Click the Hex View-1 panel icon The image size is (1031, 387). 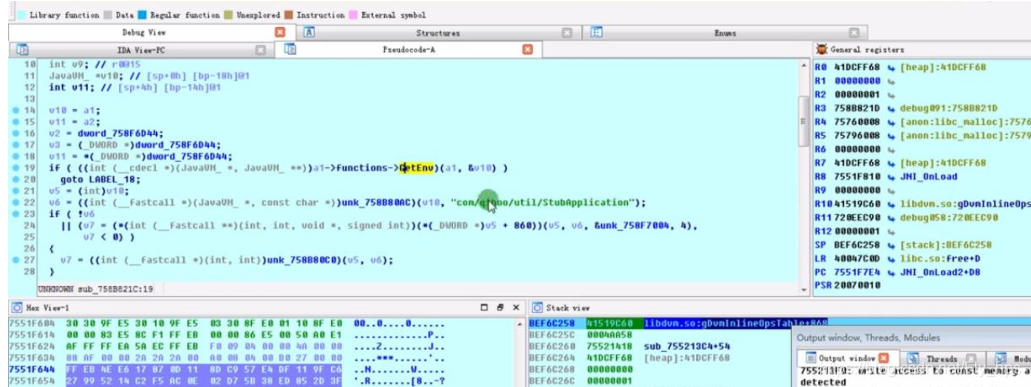(x=16, y=307)
